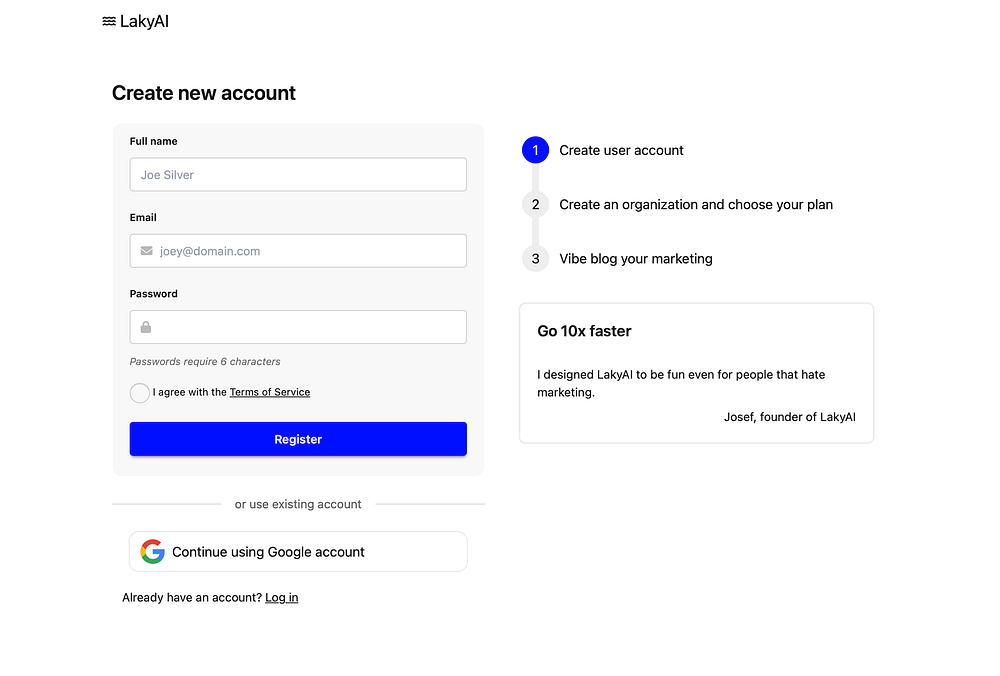
Task: Click step 3 circle indicator
Action: pos(535,258)
